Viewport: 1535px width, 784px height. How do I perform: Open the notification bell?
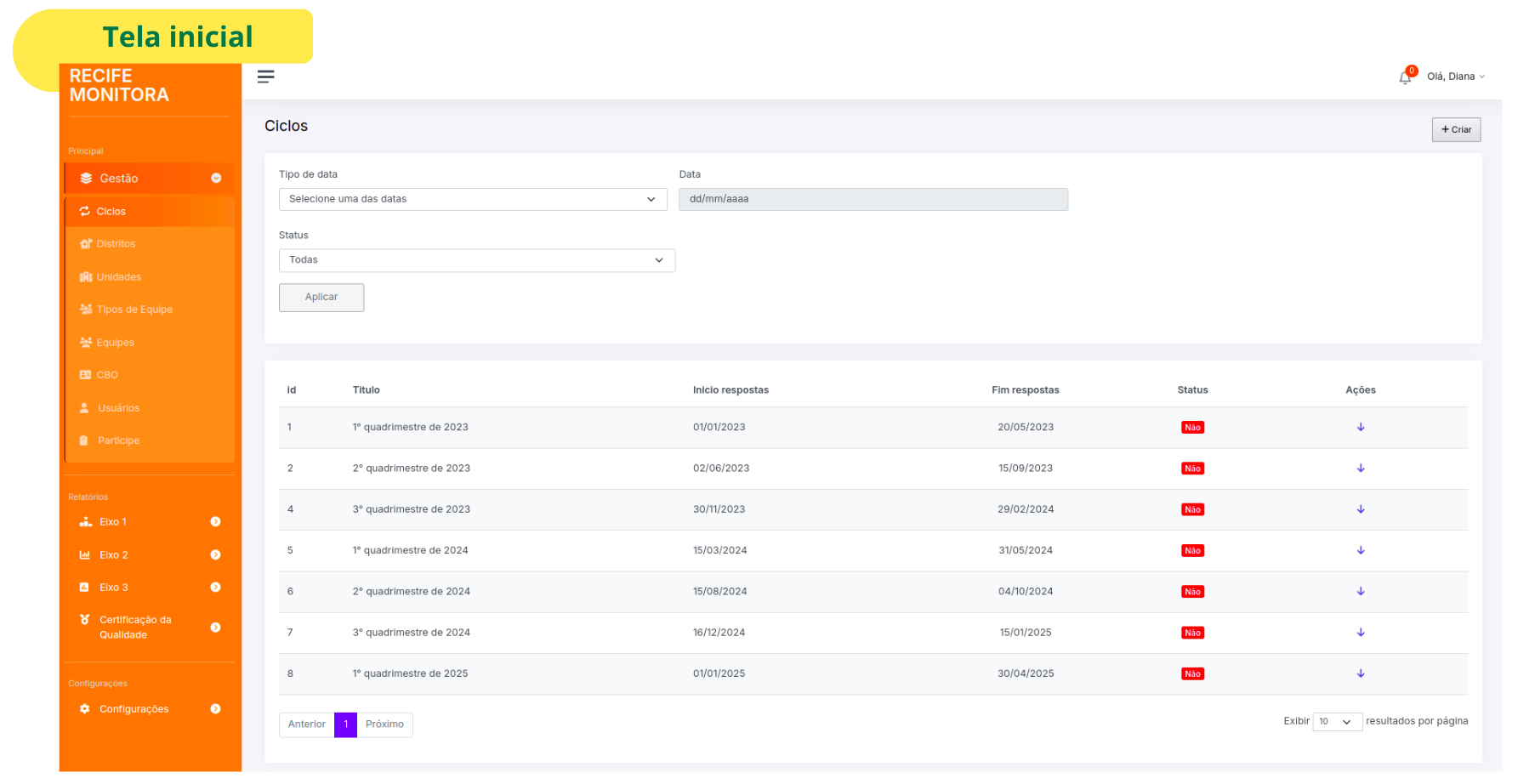(1405, 77)
